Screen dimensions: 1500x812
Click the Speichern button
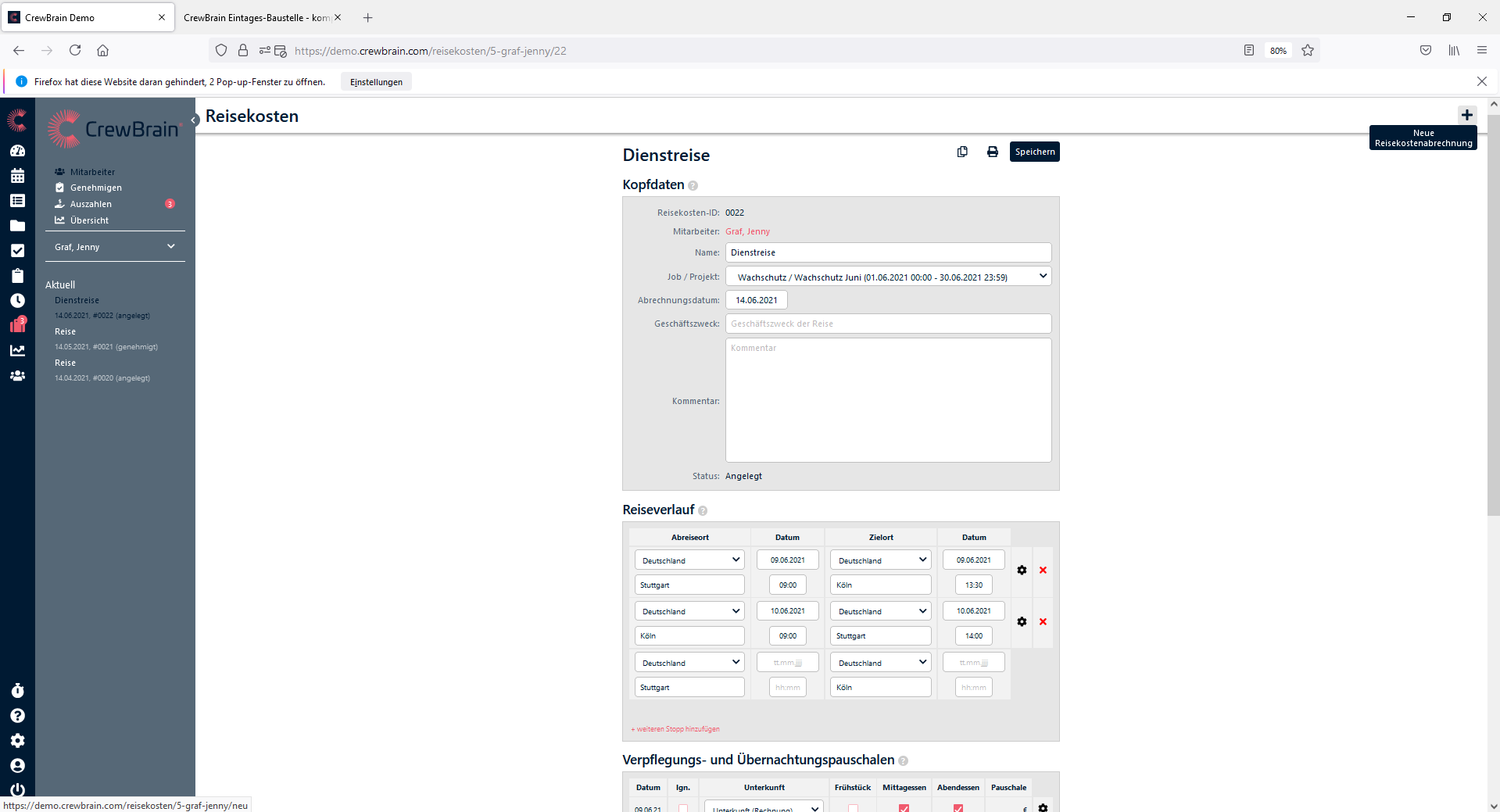click(1034, 152)
